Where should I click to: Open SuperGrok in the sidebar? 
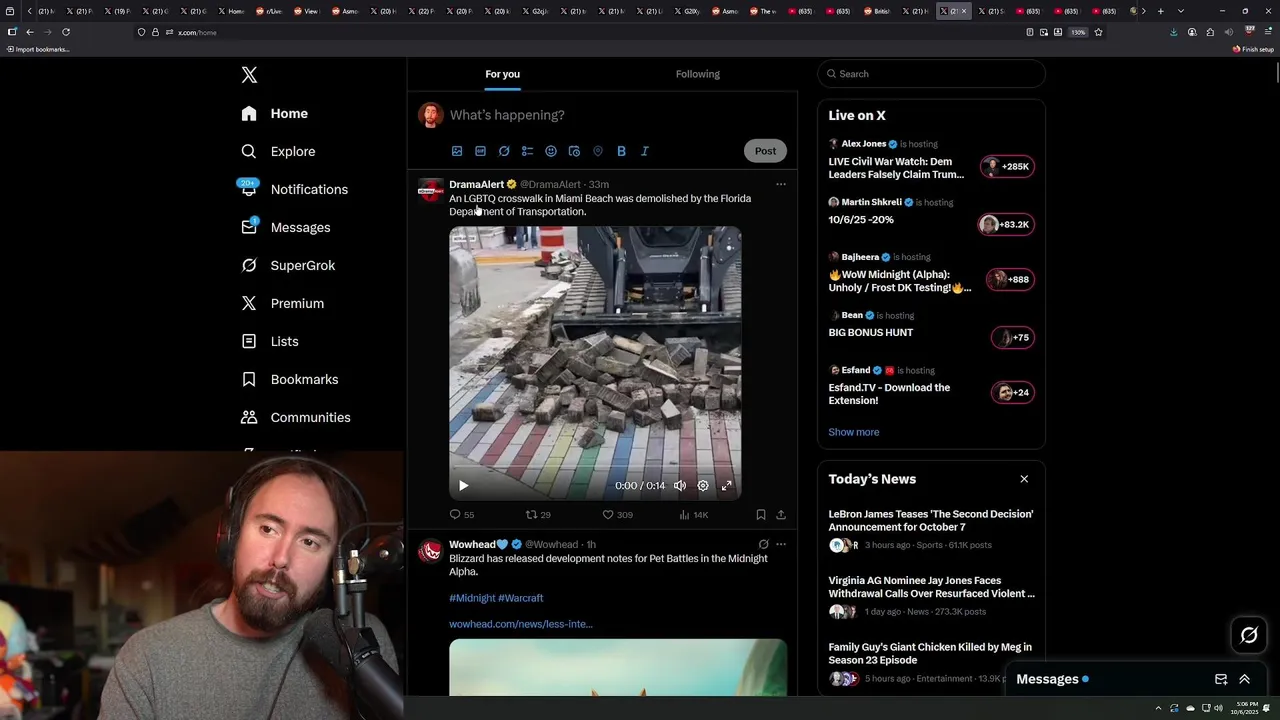tap(288, 265)
